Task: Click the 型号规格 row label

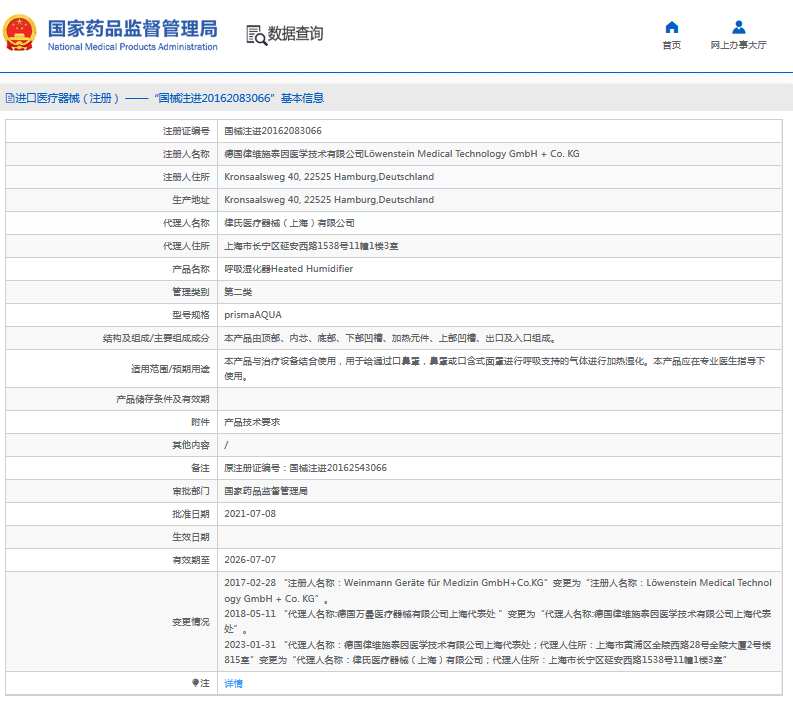Action: (x=191, y=315)
